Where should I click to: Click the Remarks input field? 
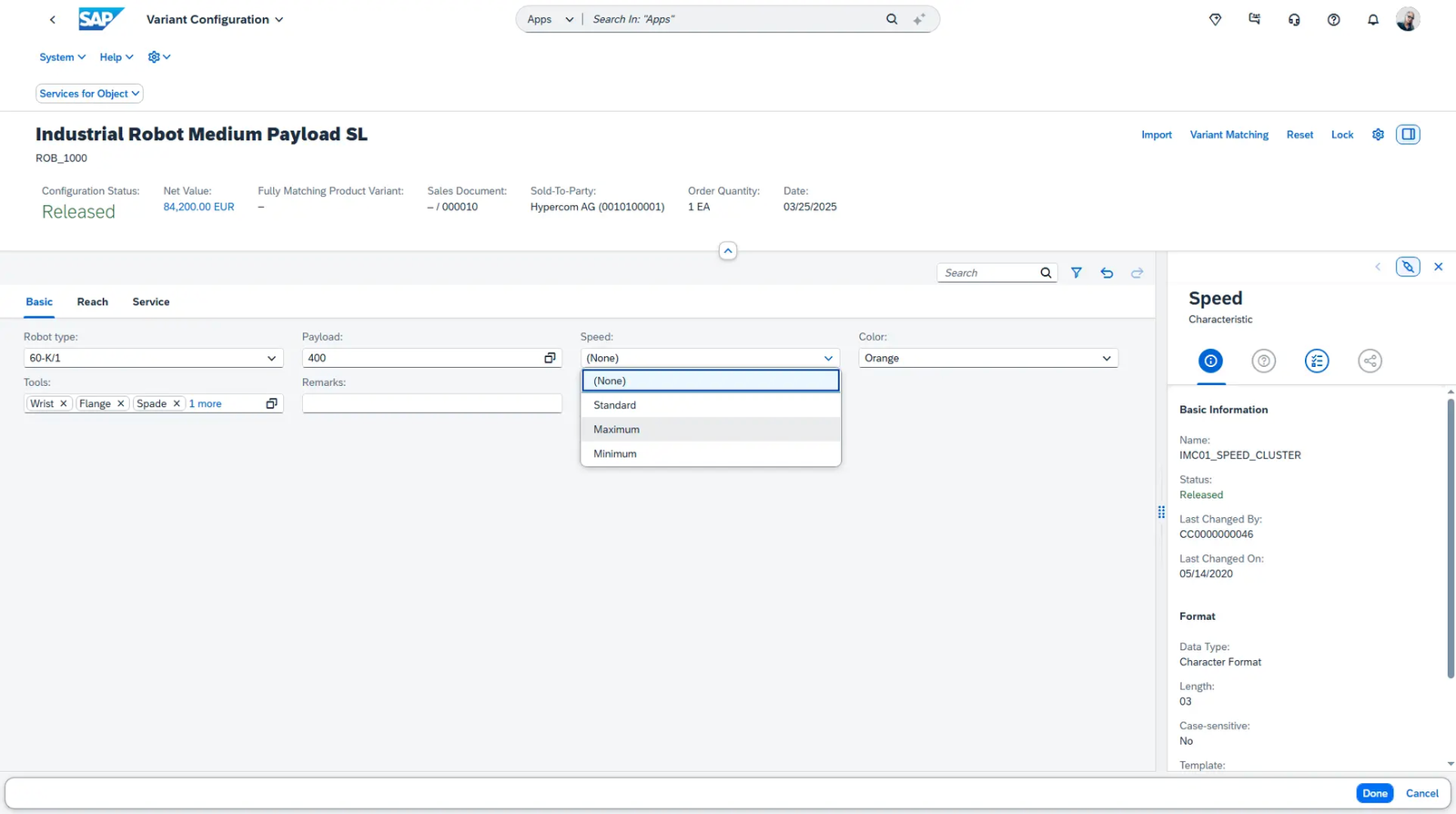(431, 403)
